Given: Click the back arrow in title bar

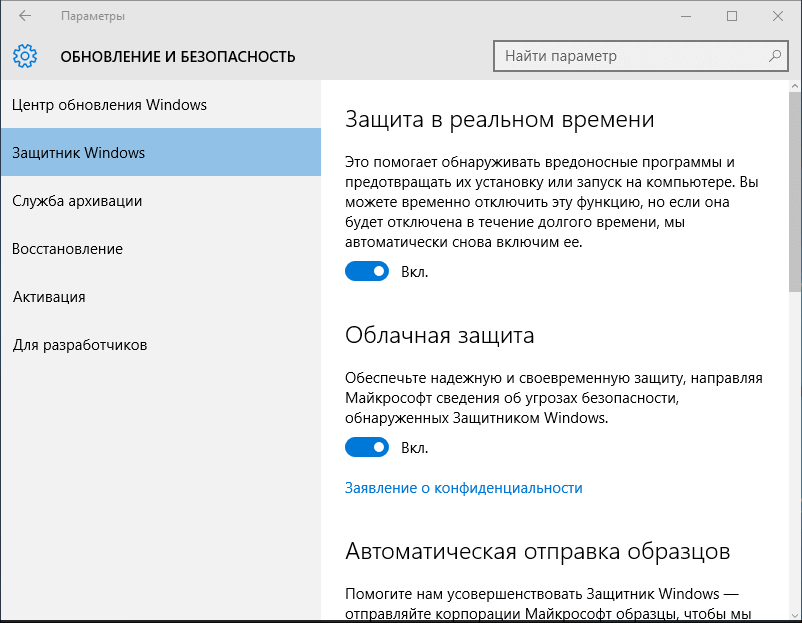Looking at the screenshot, I should tap(25, 16).
